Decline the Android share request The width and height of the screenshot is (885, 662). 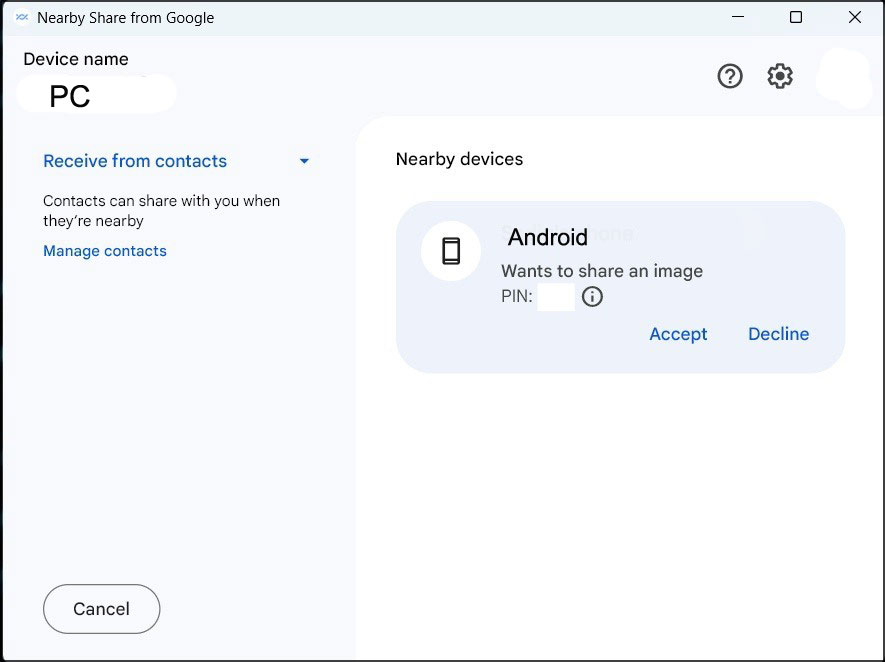tap(778, 334)
